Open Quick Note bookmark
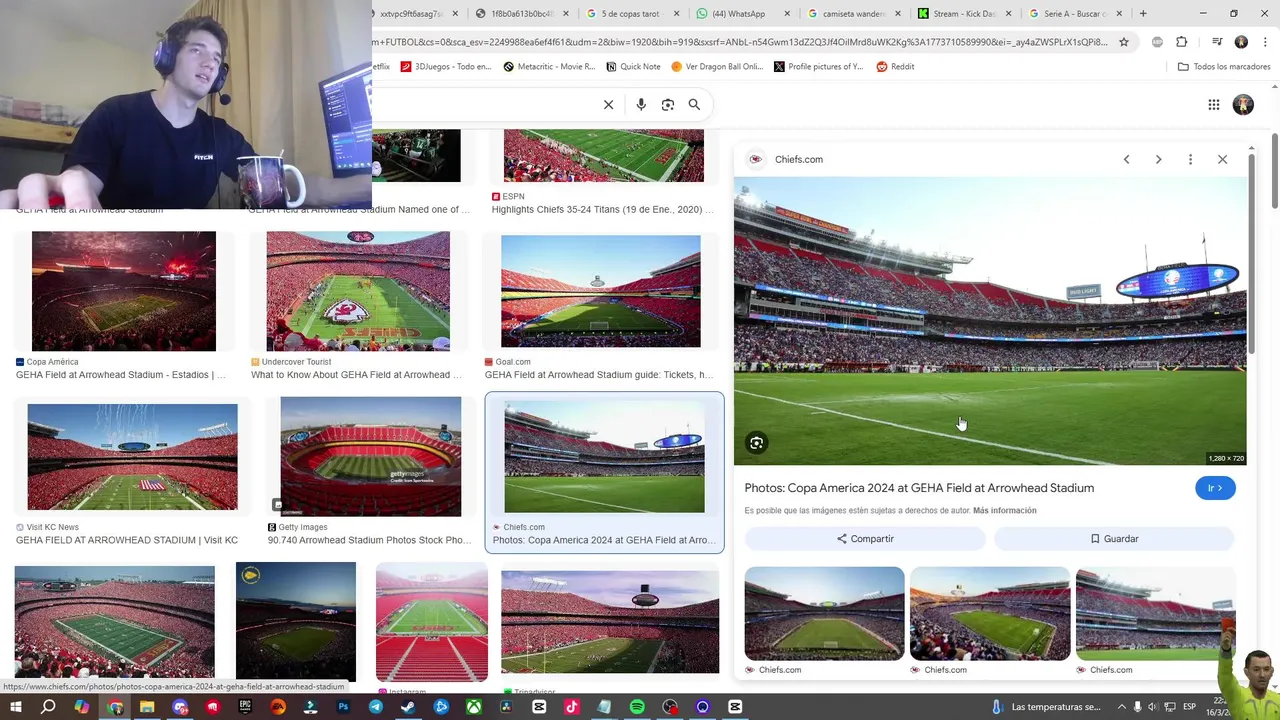1280x720 pixels. click(633, 66)
